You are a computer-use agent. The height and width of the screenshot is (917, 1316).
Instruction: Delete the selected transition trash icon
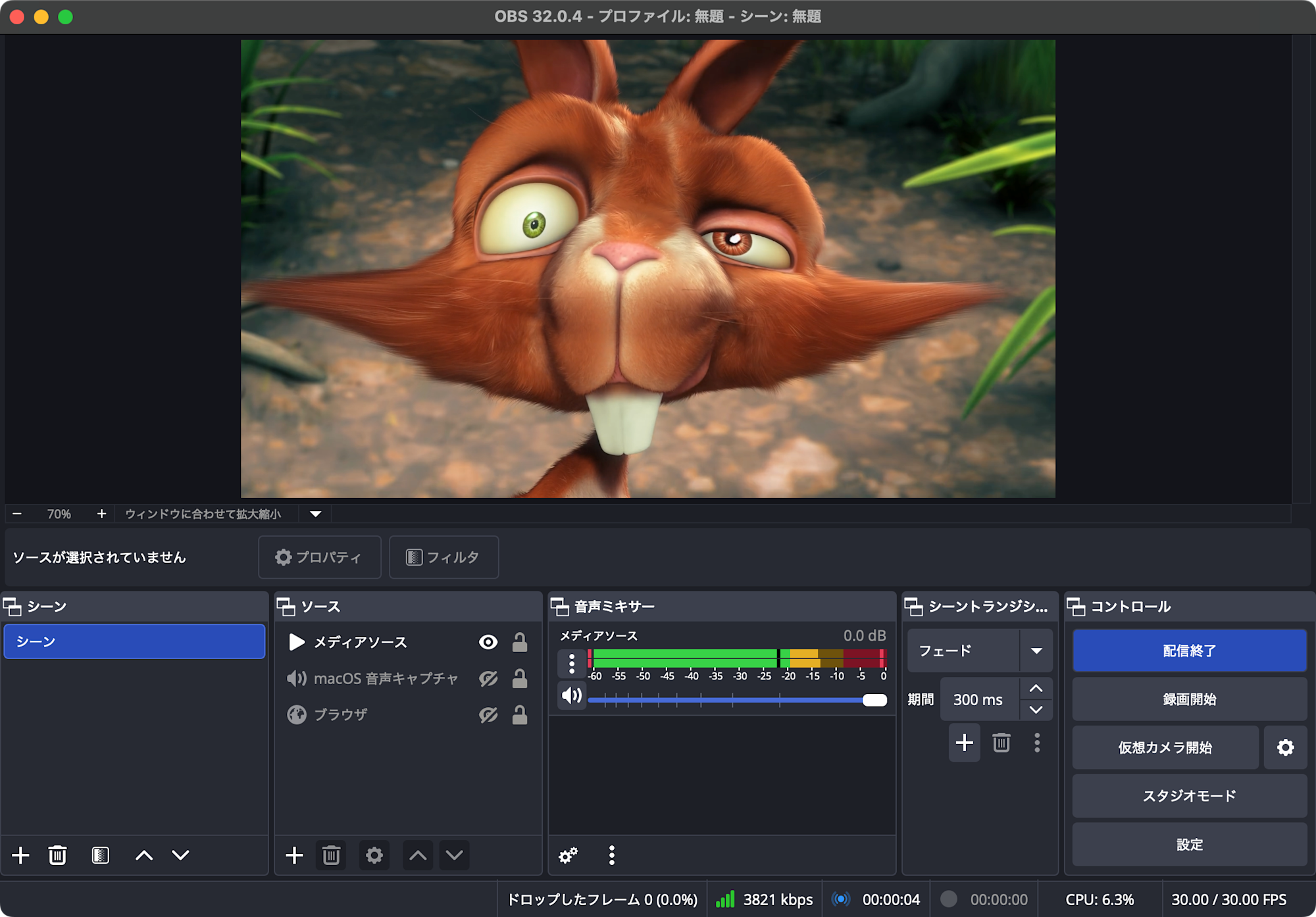(1001, 743)
